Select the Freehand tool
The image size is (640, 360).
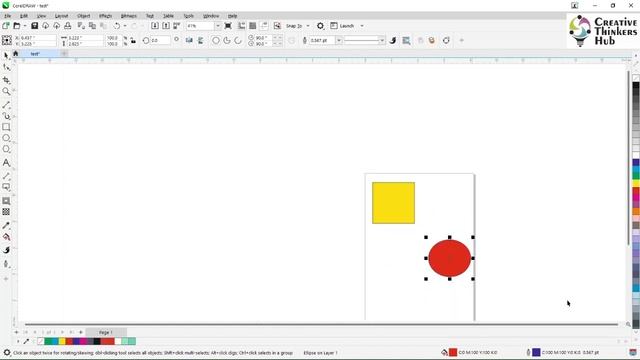tap(6, 105)
